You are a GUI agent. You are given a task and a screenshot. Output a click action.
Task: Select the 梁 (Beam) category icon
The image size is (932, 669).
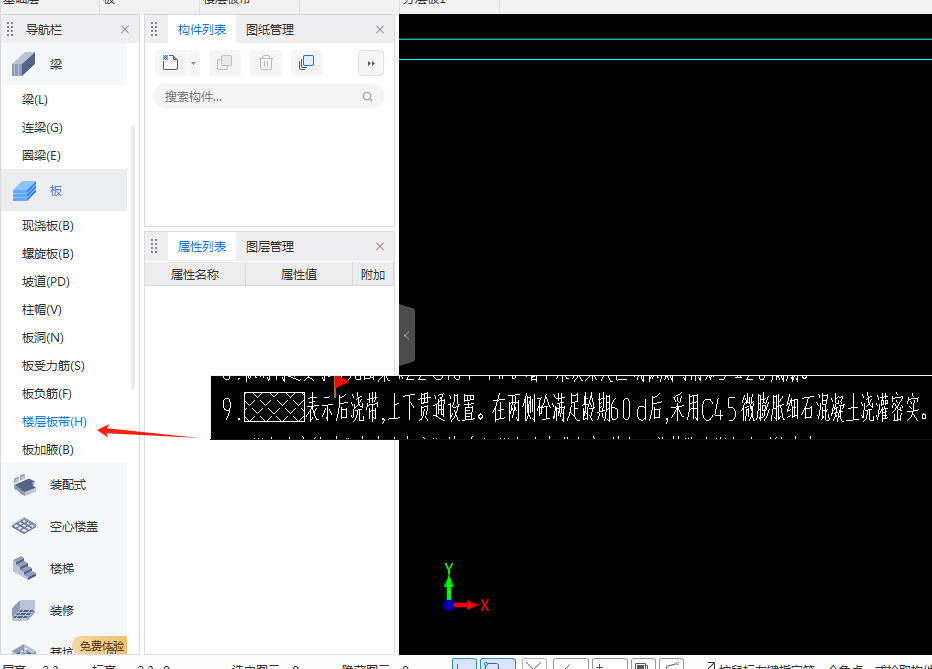pos(24,64)
